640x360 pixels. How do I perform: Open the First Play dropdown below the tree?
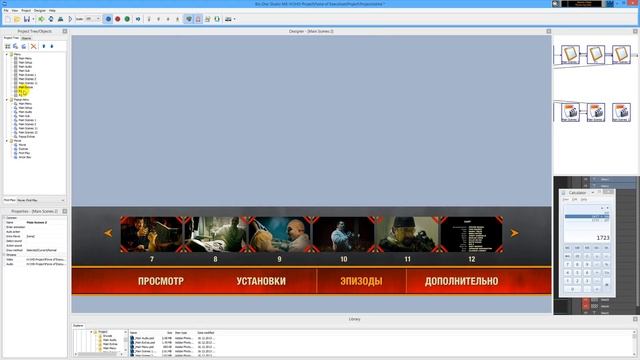click(x=41, y=200)
